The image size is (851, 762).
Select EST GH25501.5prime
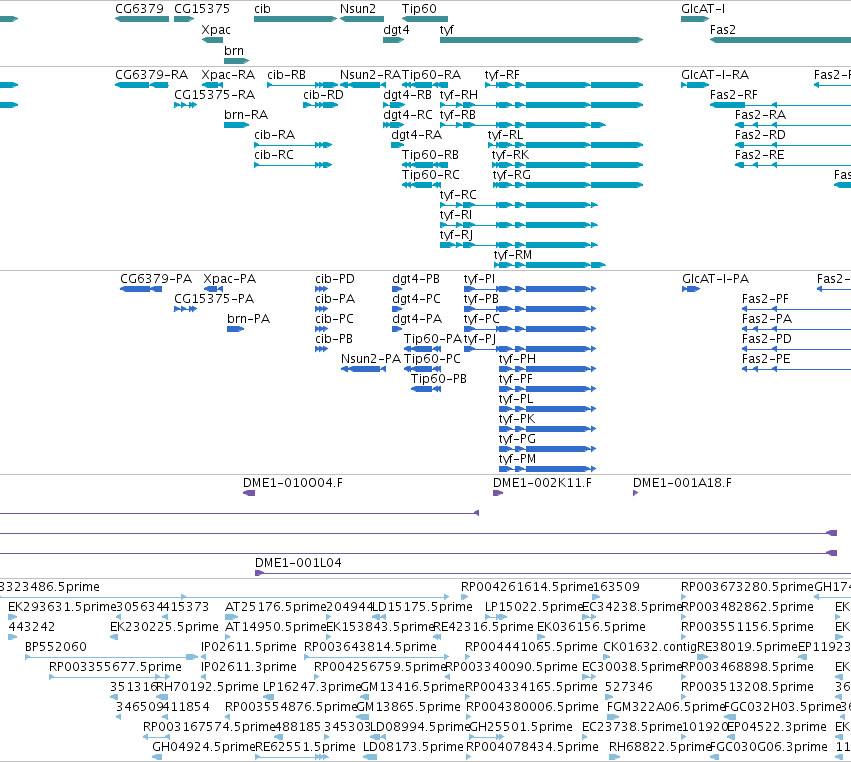(486, 737)
